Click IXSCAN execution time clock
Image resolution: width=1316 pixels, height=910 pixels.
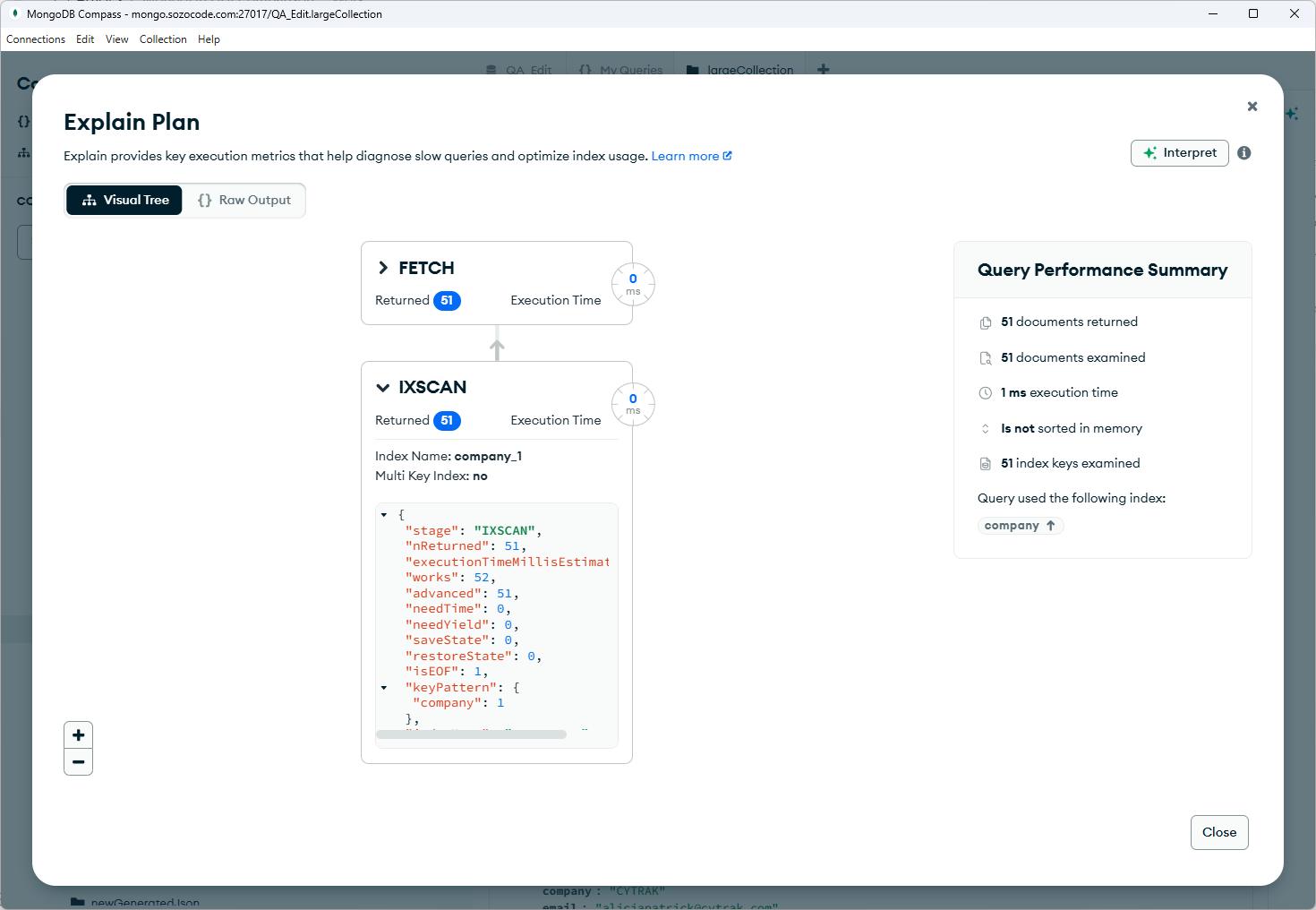633,405
